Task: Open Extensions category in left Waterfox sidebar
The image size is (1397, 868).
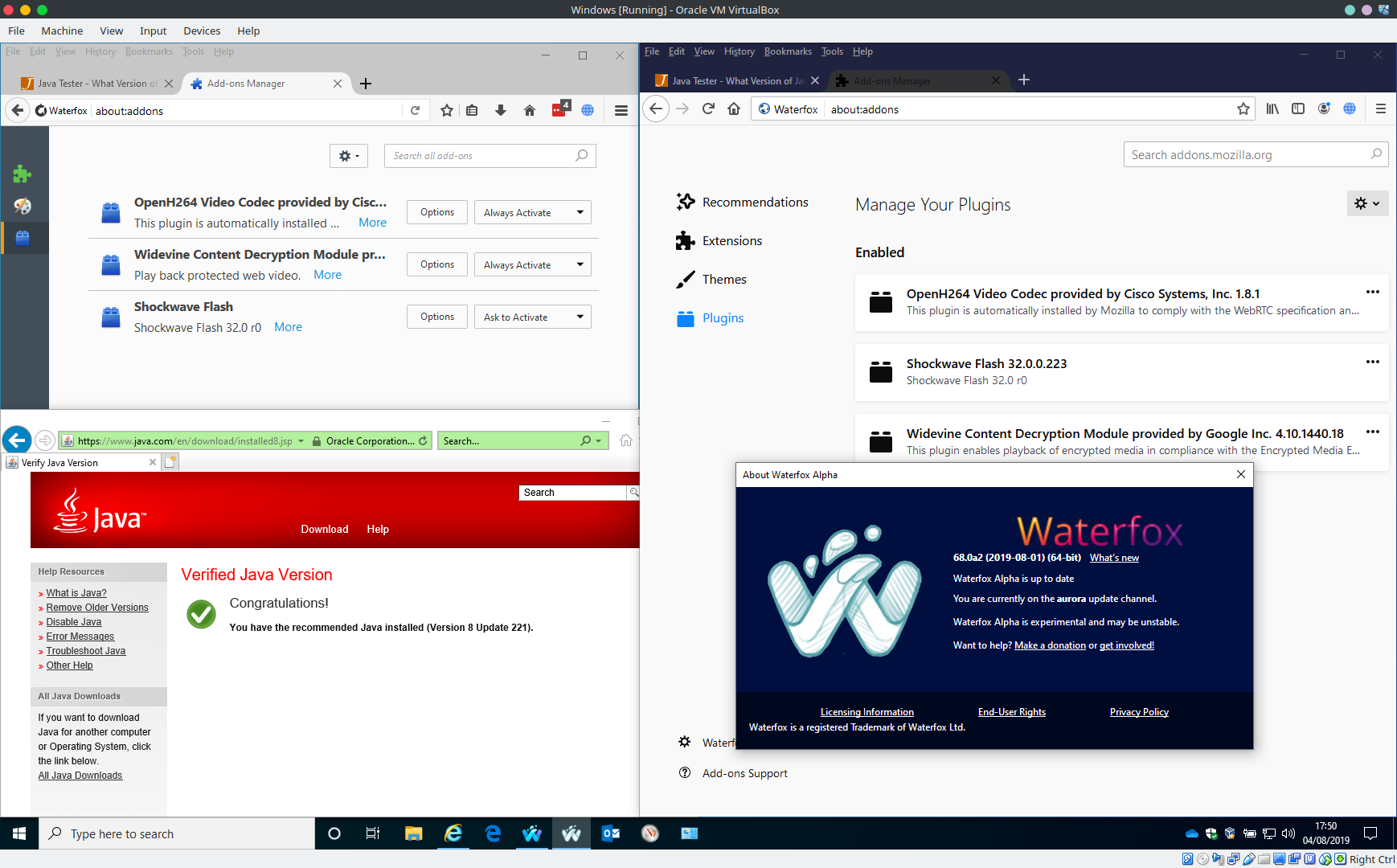Action: 23,174
